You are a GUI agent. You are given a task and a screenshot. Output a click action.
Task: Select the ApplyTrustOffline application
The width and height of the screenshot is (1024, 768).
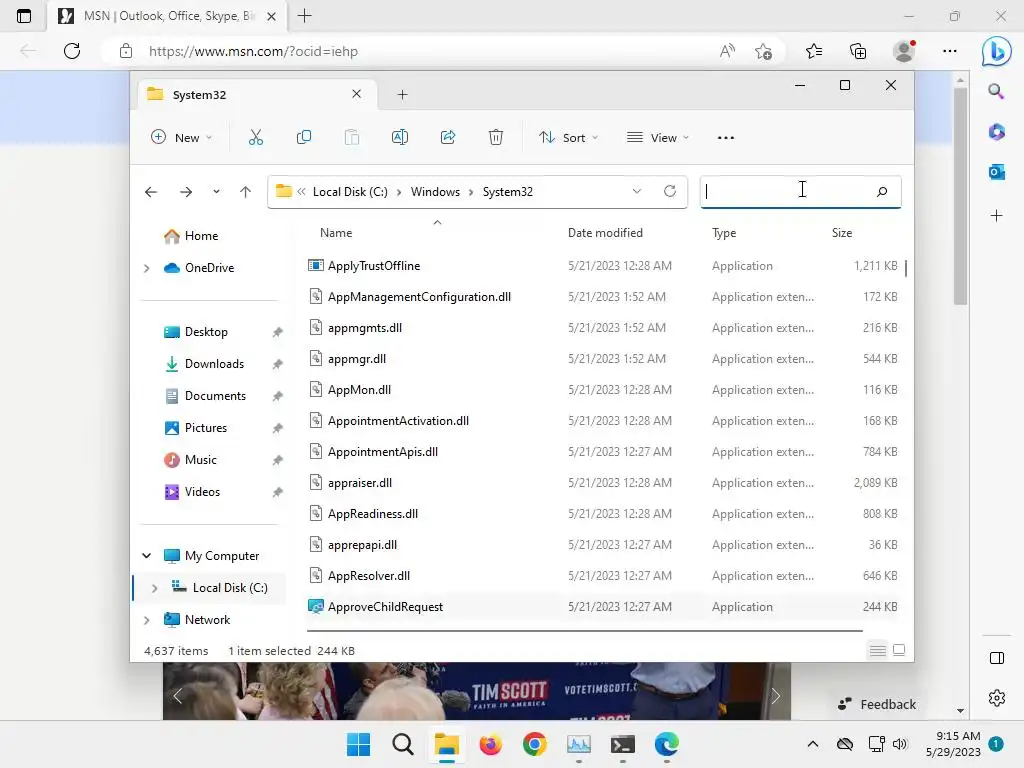coord(374,266)
